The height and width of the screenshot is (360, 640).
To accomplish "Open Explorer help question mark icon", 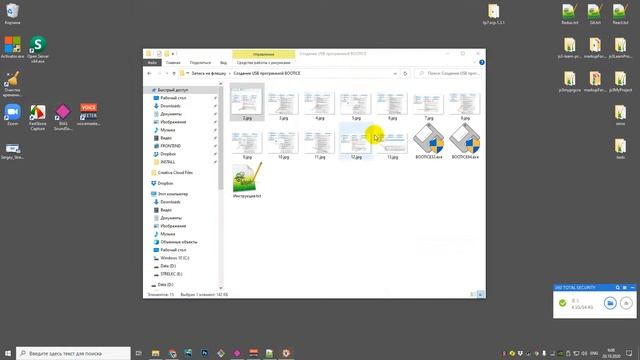I will pyautogui.click(x=482, y=62).
